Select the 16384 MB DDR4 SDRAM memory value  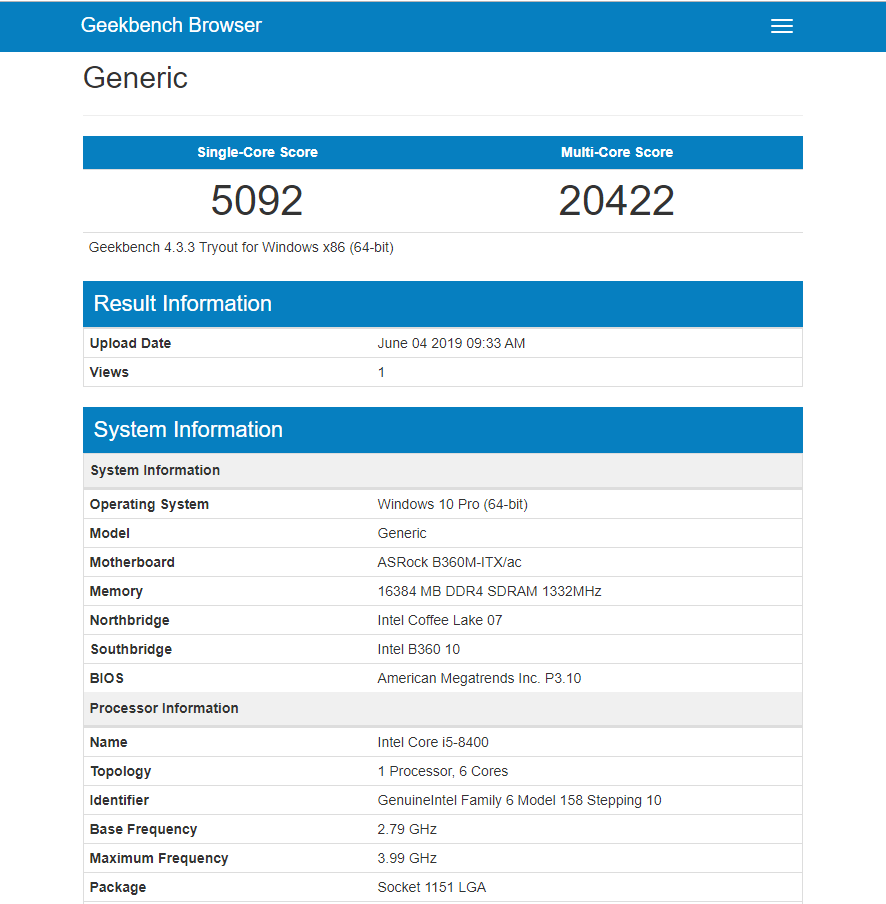489,592
